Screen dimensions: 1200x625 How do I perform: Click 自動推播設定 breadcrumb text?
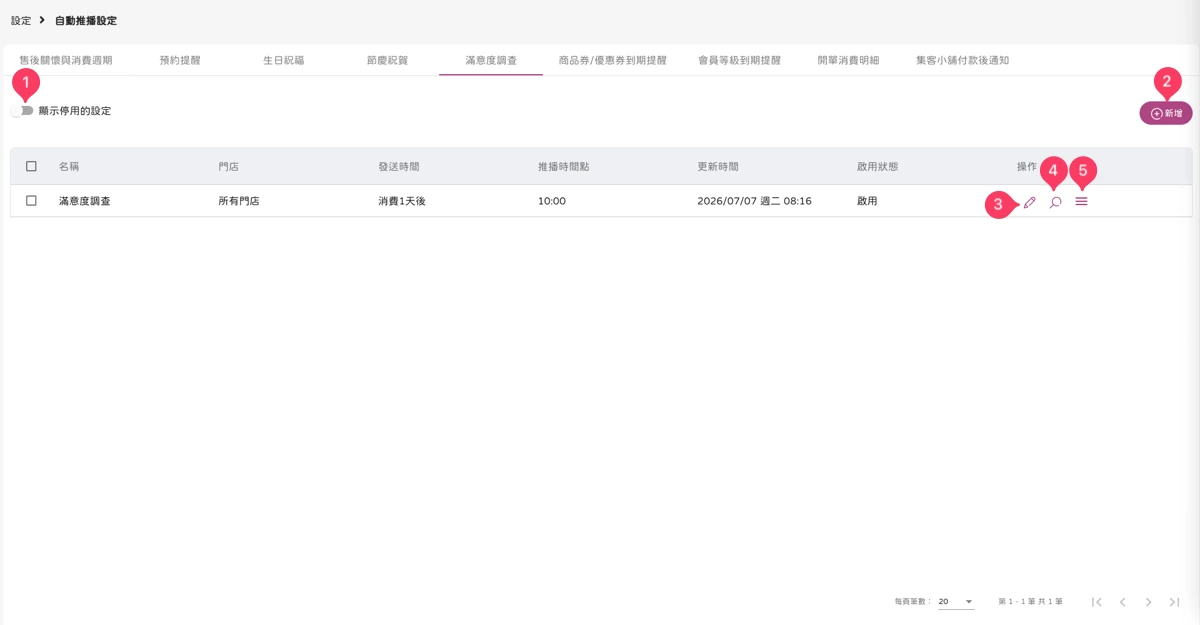click(x=86, y=20)
